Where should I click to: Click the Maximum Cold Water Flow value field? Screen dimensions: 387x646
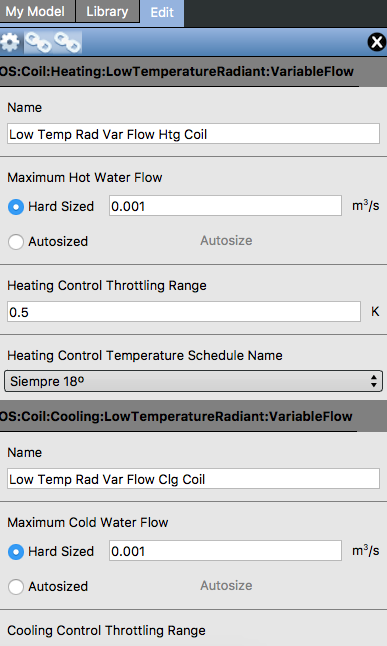[225, 551]
